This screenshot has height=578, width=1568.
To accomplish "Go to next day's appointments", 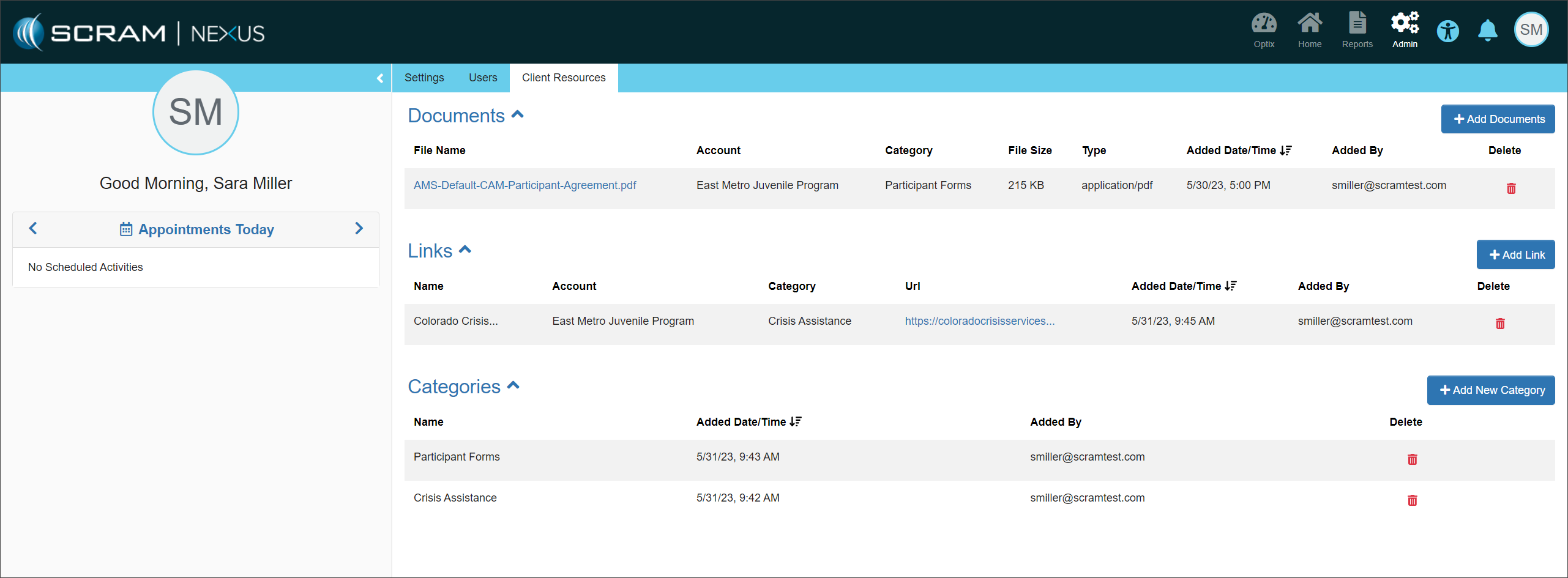I will pos(359,229).
